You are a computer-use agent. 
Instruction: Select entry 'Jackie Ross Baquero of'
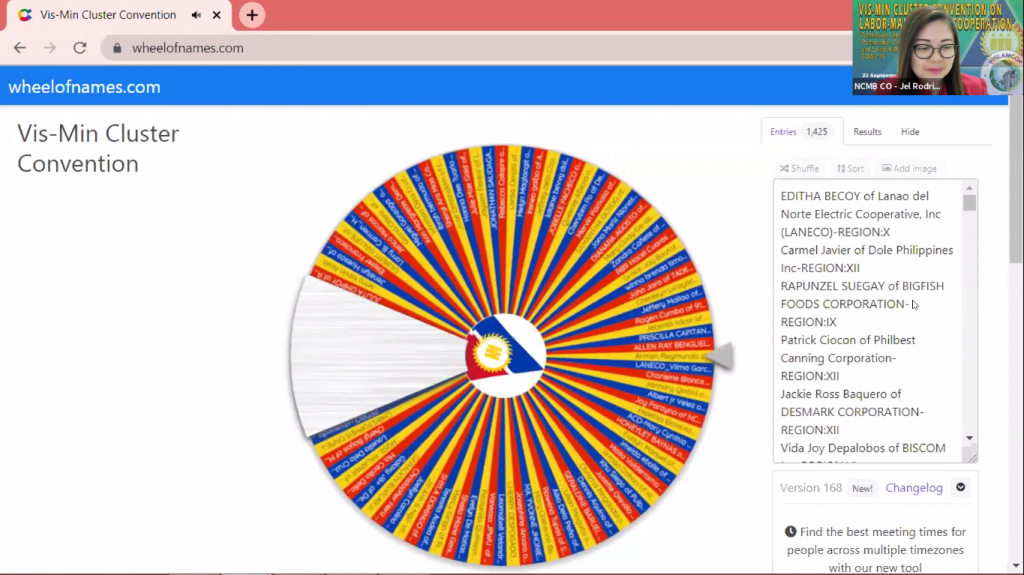(x=840, y=394)
